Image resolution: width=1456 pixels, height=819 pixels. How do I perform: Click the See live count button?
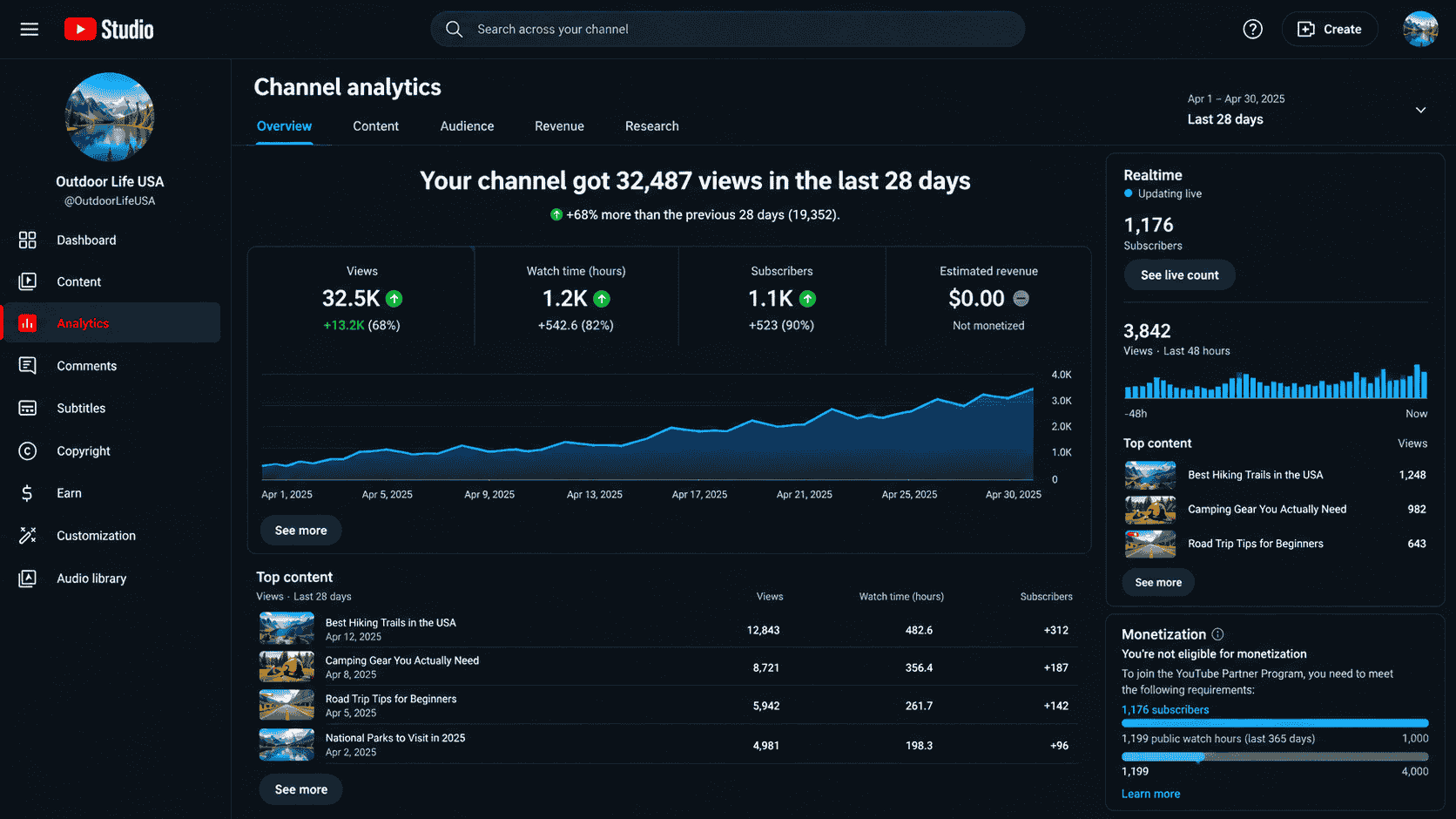[1179, 275]
